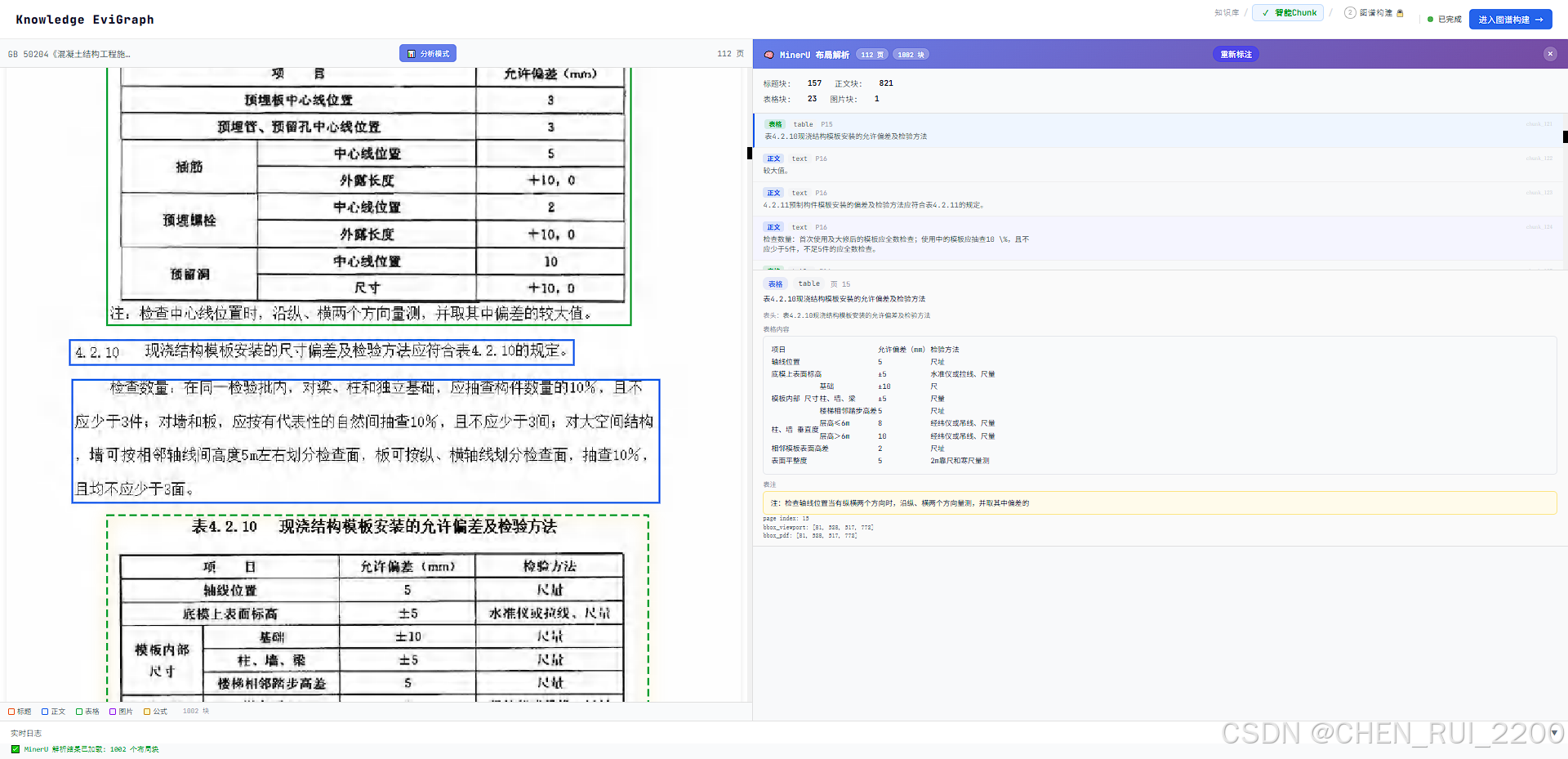
Task: Click the 112 页 badge in panel header
Action: [872, 55]
